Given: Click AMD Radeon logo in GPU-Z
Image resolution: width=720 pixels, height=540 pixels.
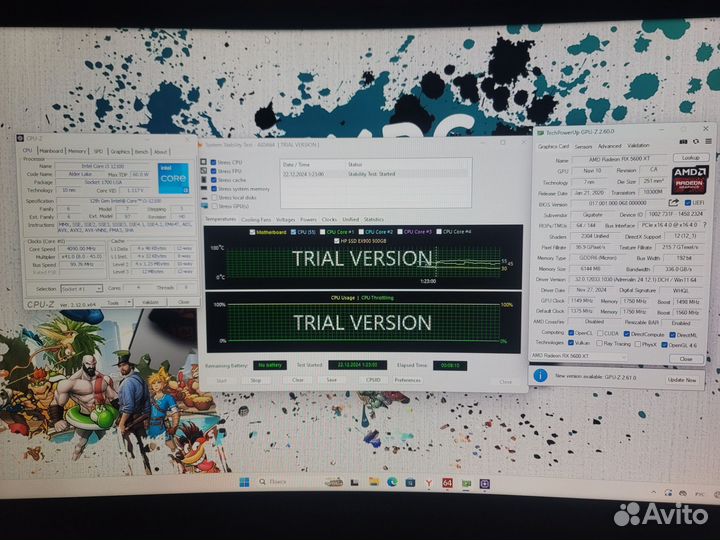Looking at the screenshot, I should pyautogui.click(x=690, y=180).
